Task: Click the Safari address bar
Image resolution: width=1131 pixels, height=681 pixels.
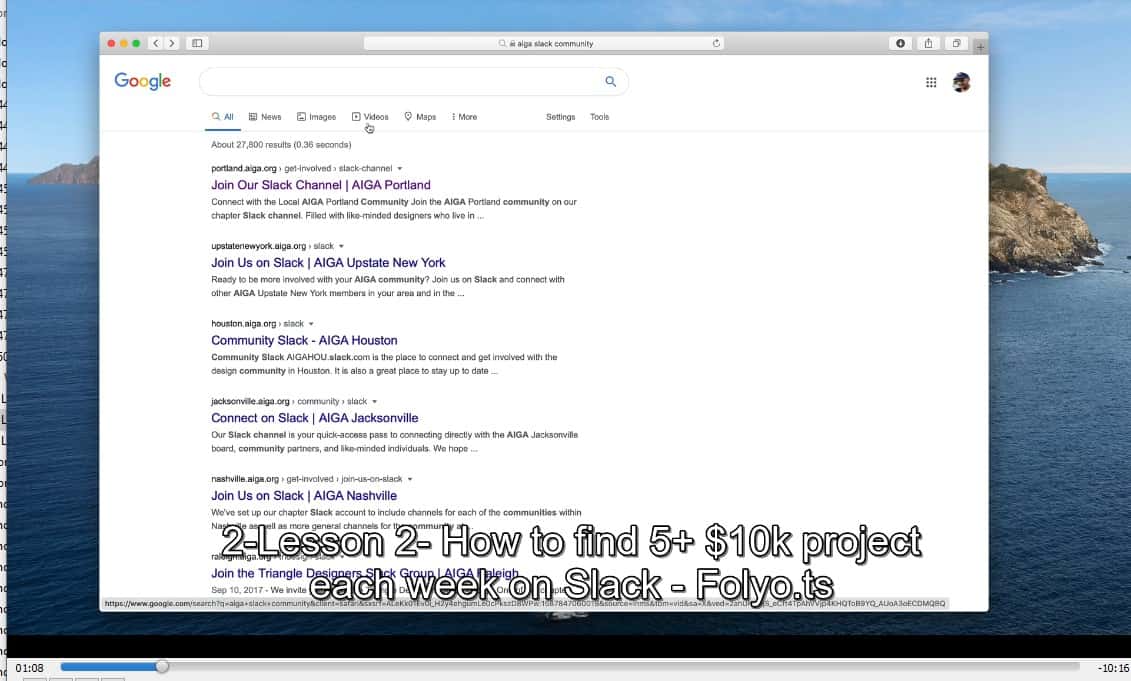Action: 544,43
